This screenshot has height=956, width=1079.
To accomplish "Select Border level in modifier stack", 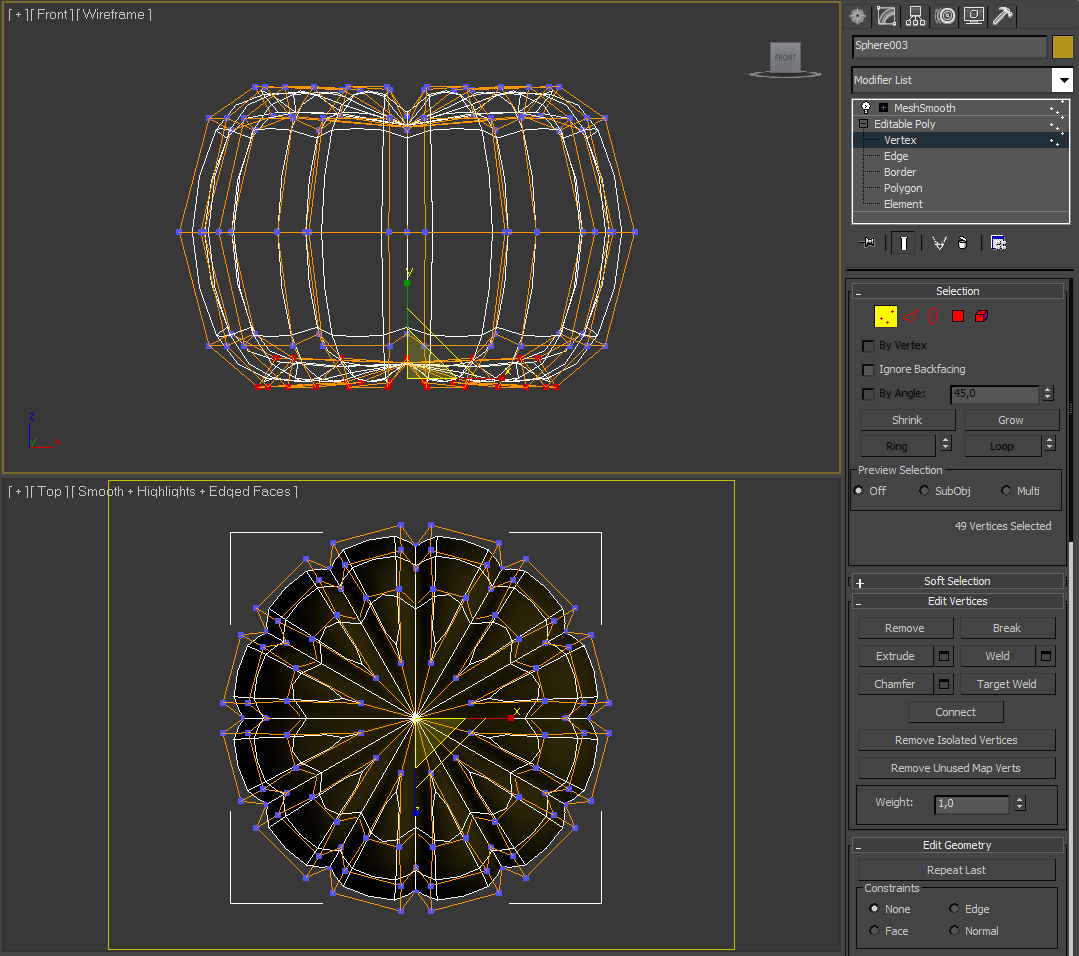I will 899,172.
